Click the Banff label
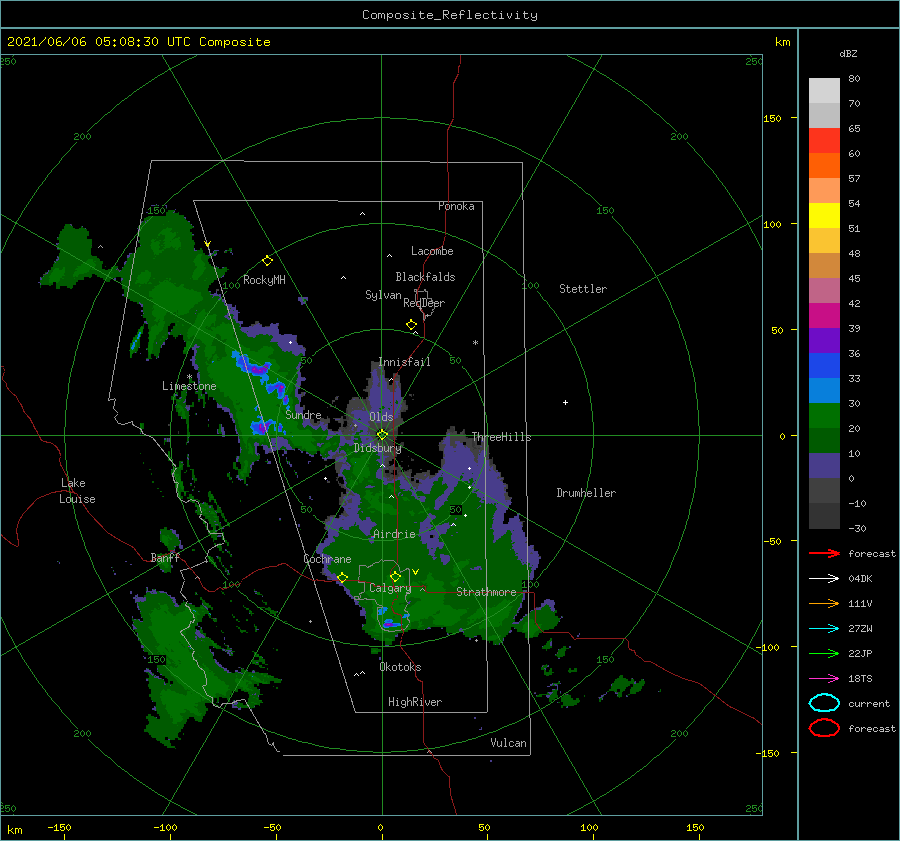The image size is (900, 841). point(165,557)
